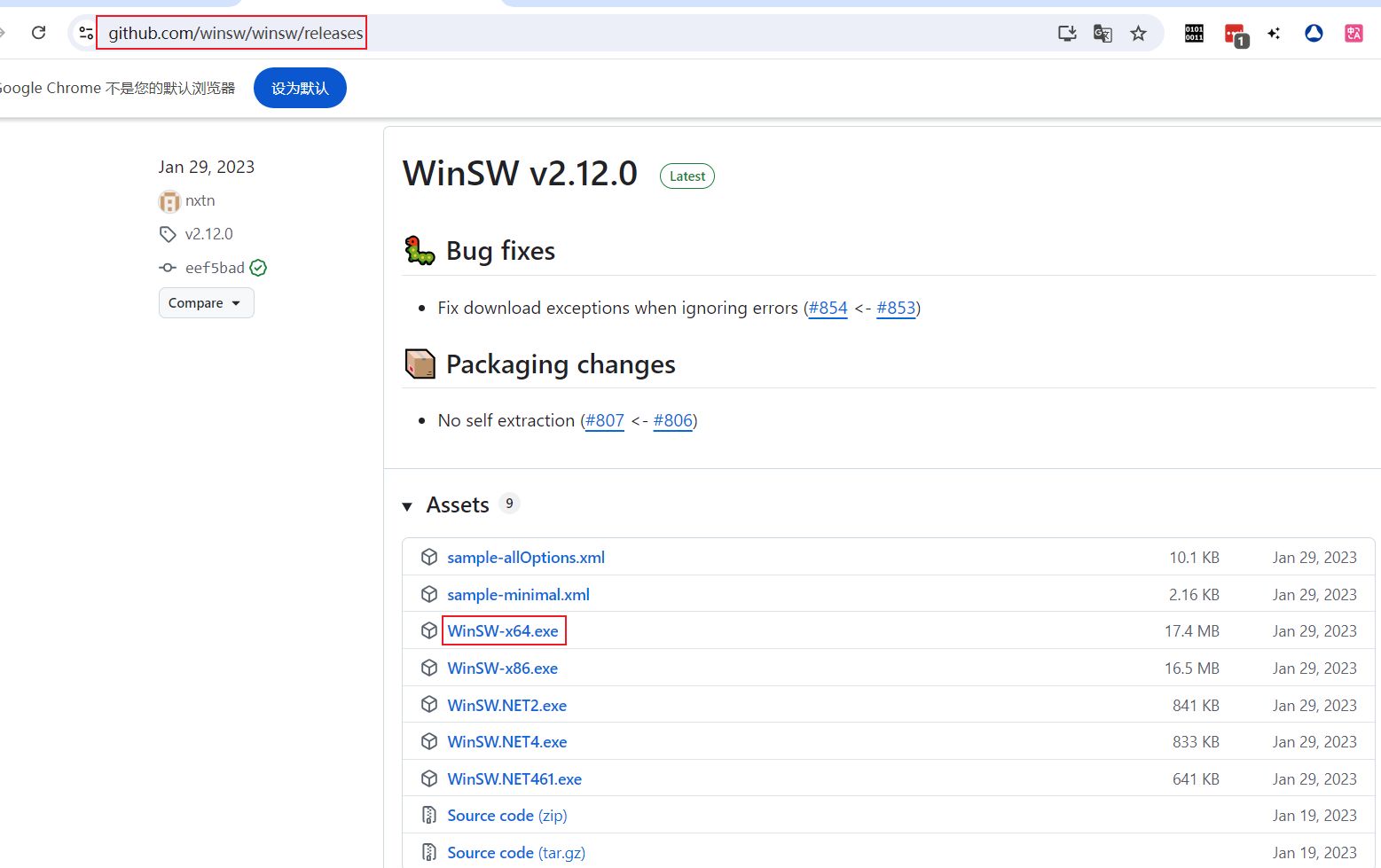Download WinSW-x86.exe
The image size is (1381, 868).
pyautogui.click(x=502, y=669)
